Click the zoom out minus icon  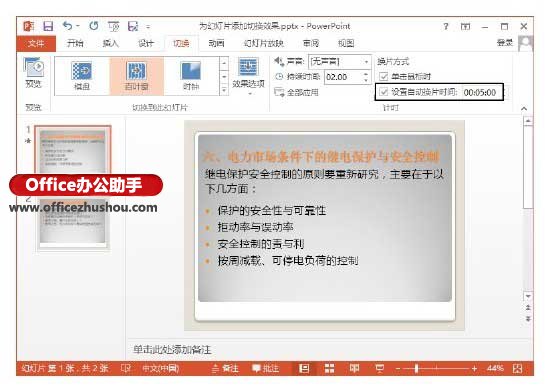pyautogui.click(x=398, y=368)
